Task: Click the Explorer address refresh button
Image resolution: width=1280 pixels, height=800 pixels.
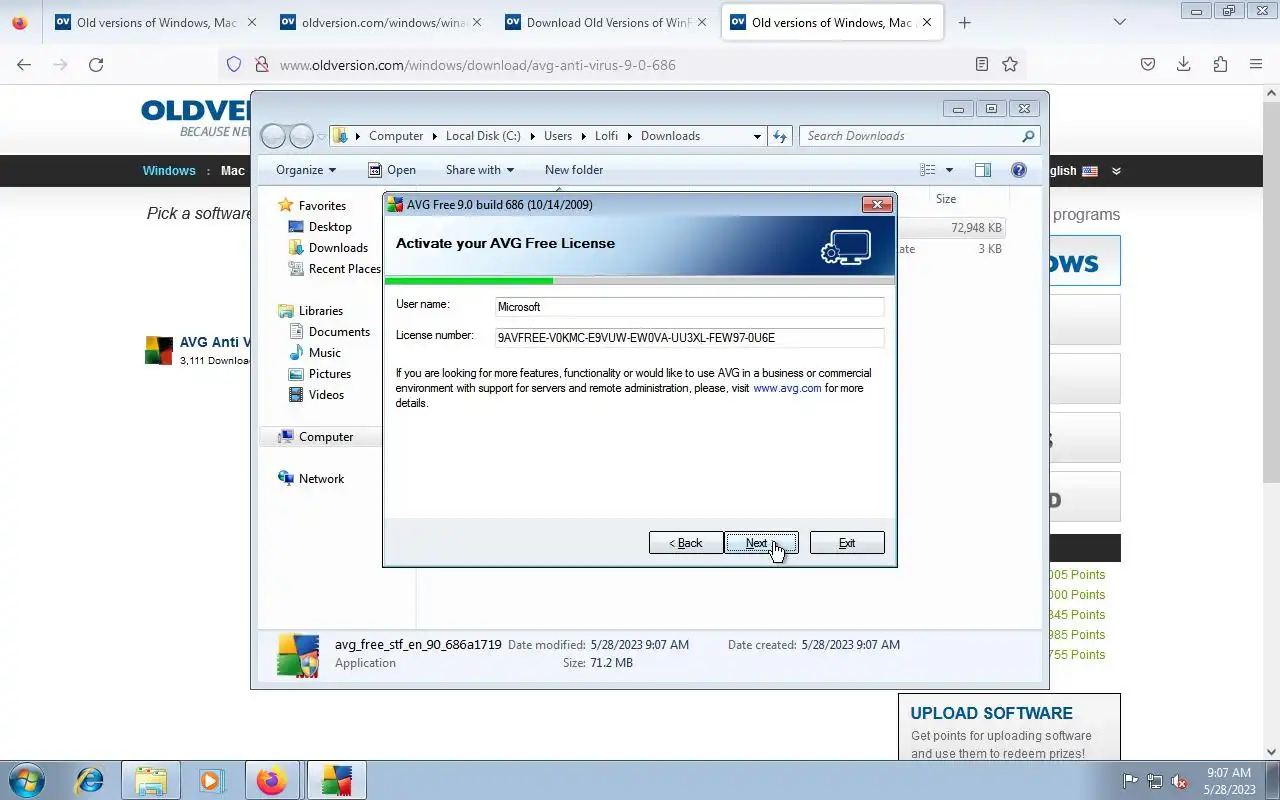Action: [x=780, y=136]
